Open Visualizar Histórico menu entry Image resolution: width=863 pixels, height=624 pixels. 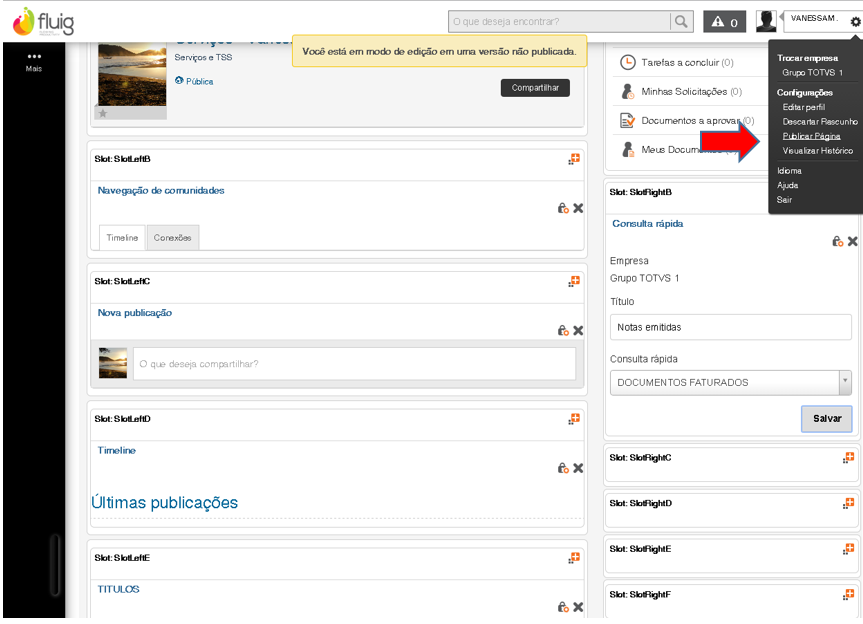pos(817,151)
